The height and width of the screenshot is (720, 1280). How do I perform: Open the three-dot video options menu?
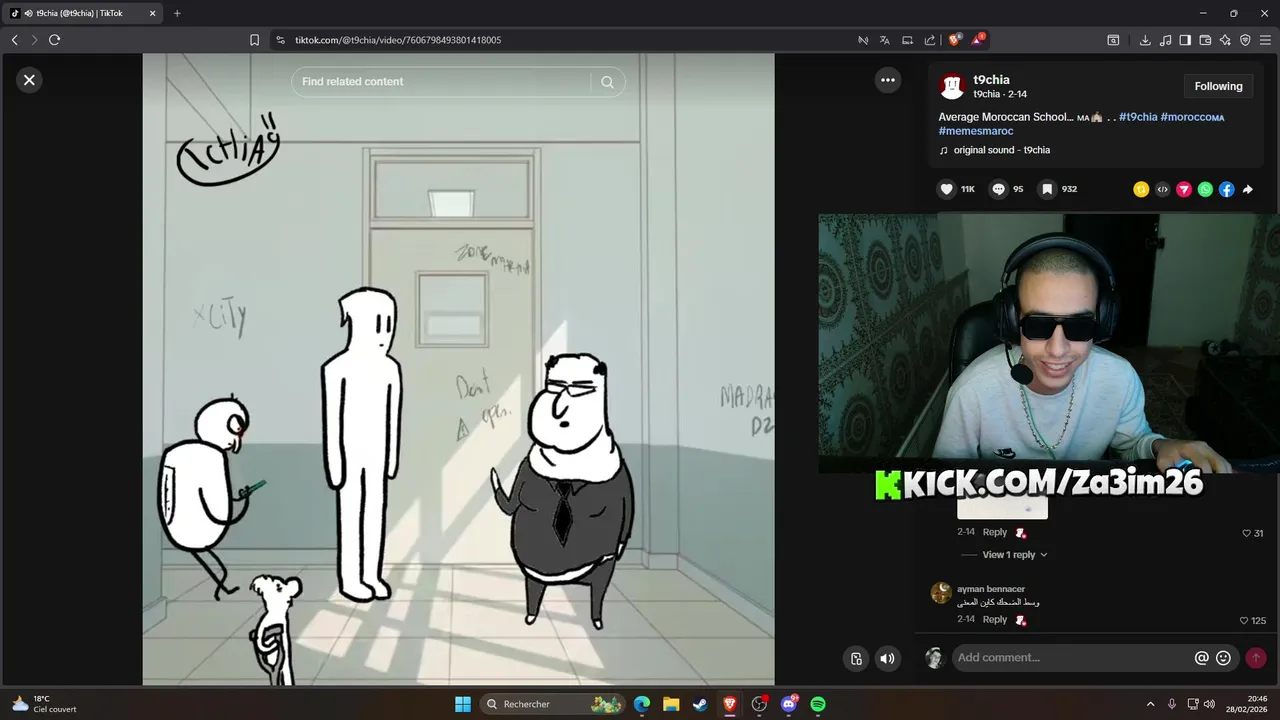[x=888, y=81]
